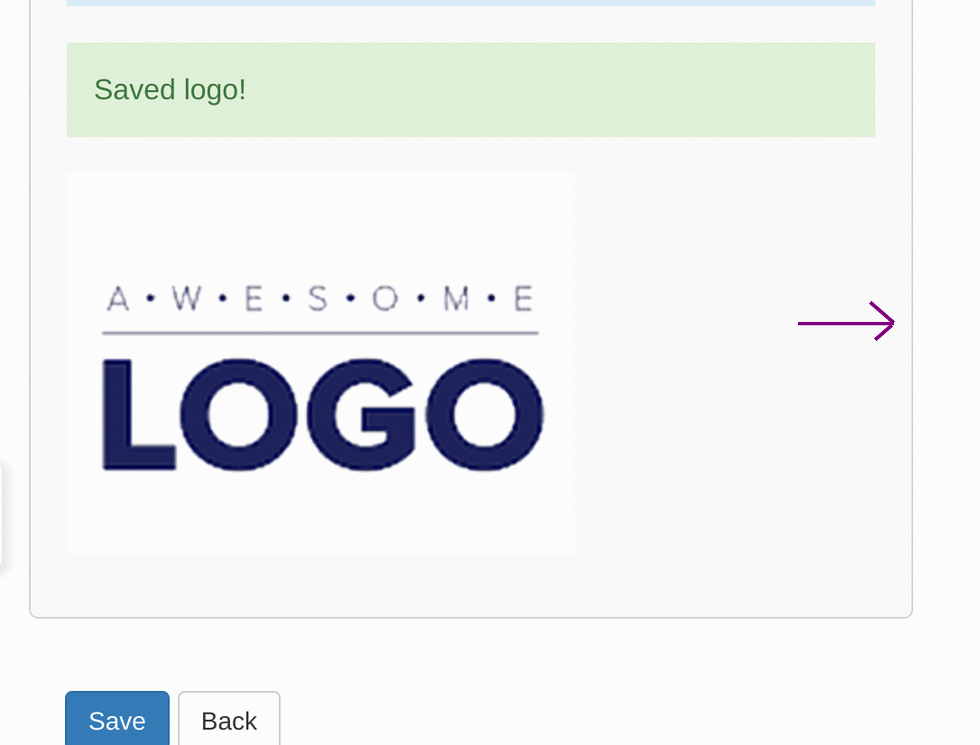Click the first O in LOGO
Screen dimensions: 980x745
(239, 414)
